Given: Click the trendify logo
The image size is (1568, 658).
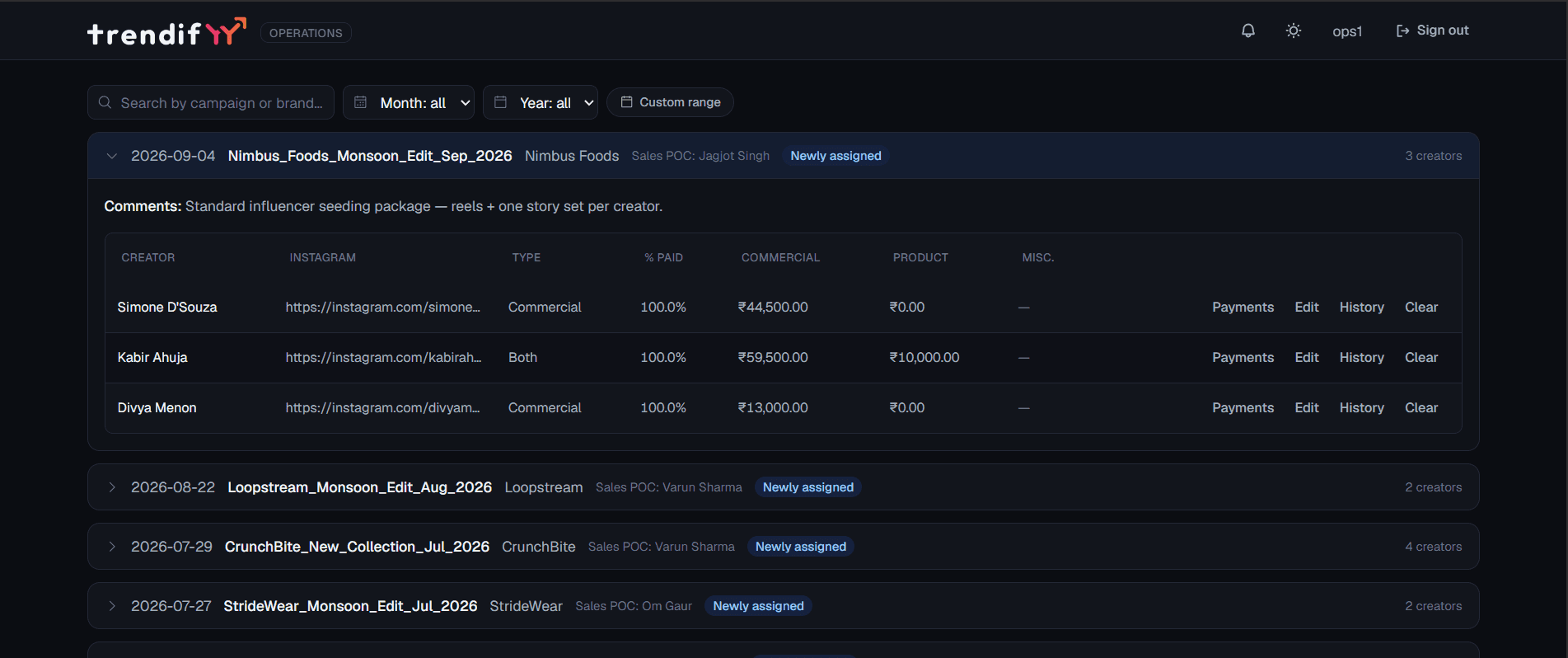Looking at the screenshot, I should (x=166, y=32).
